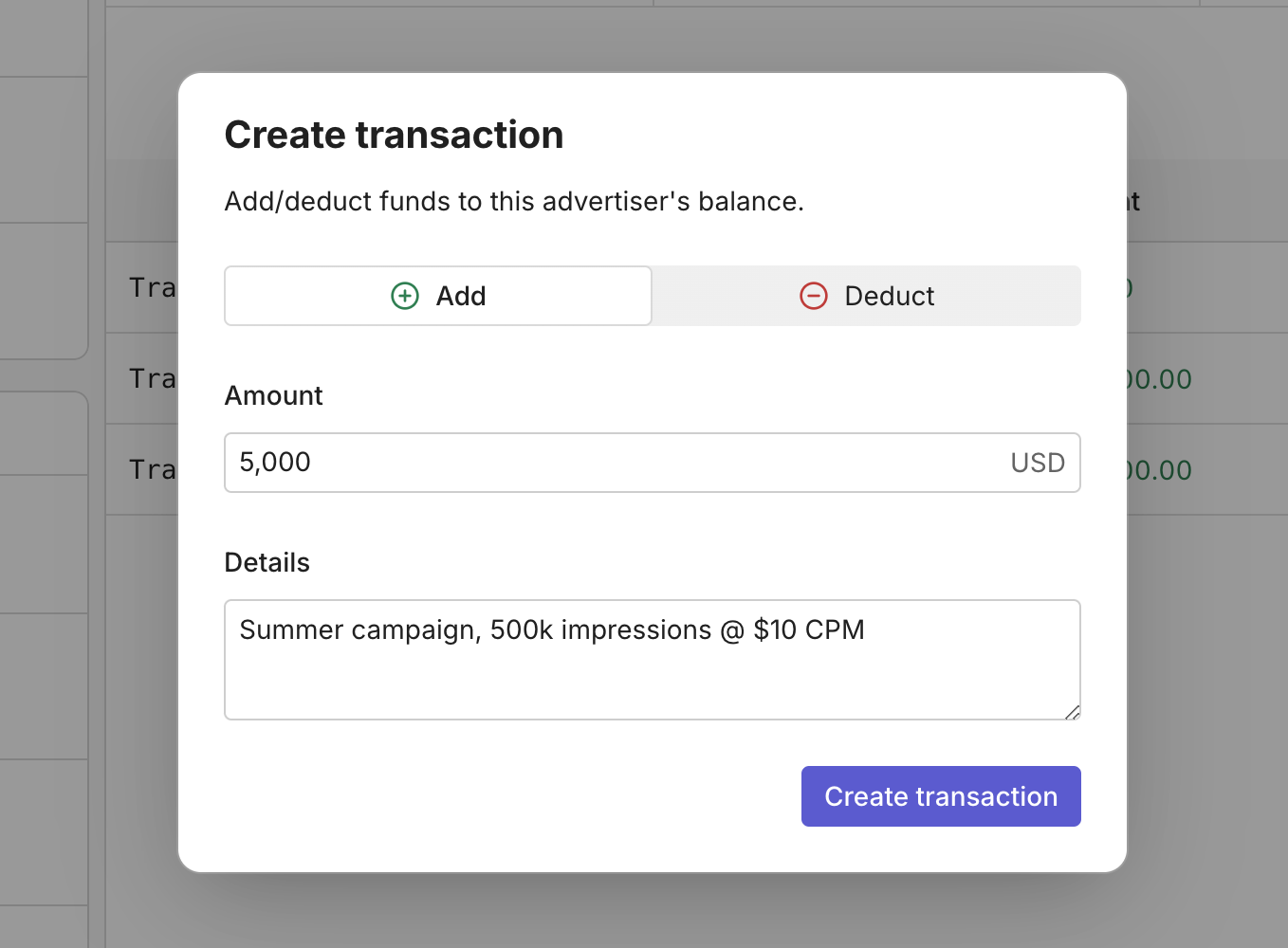Focus the Amount input field
Viewport: 1288px width, 948px height.
[607, 463]
